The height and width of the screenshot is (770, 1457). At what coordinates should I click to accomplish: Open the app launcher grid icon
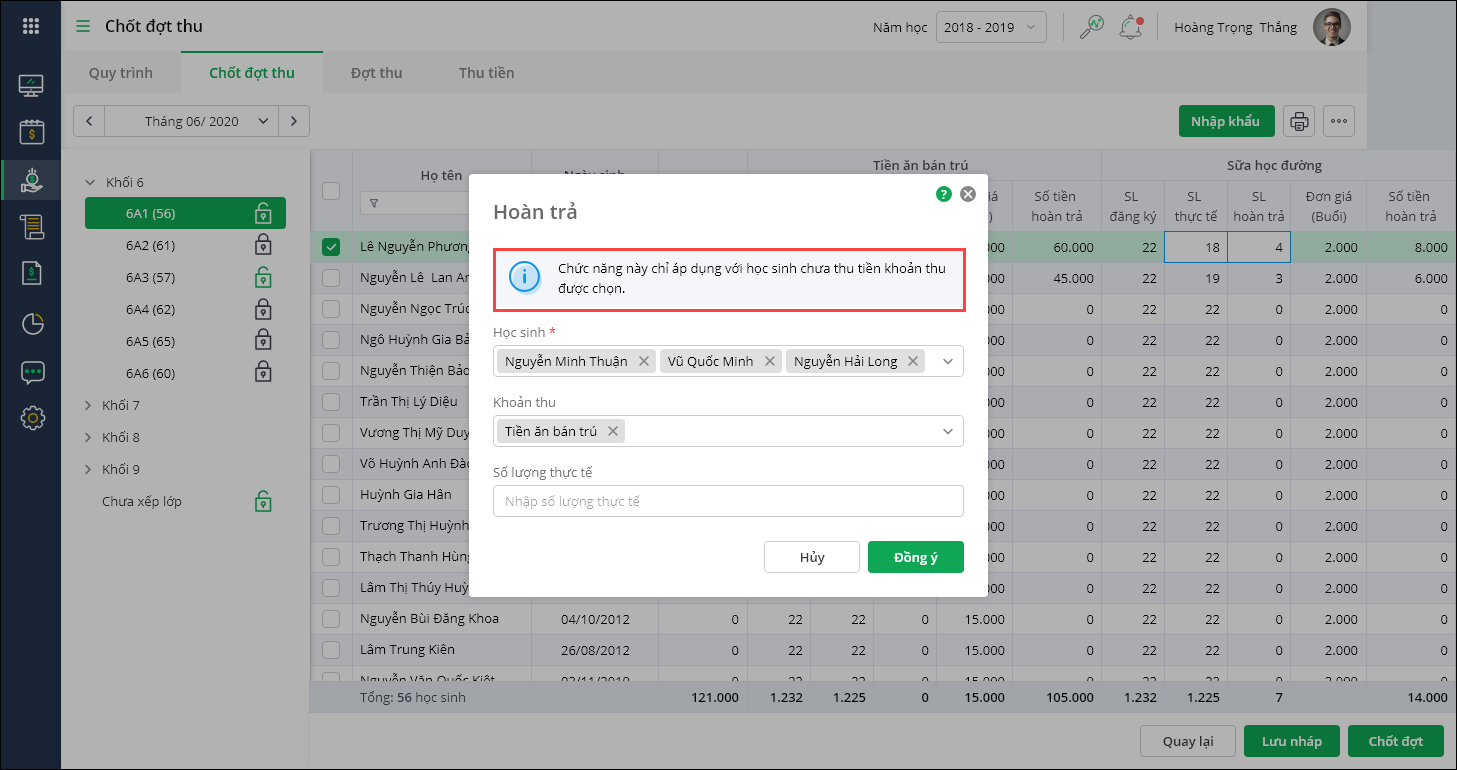30,26
